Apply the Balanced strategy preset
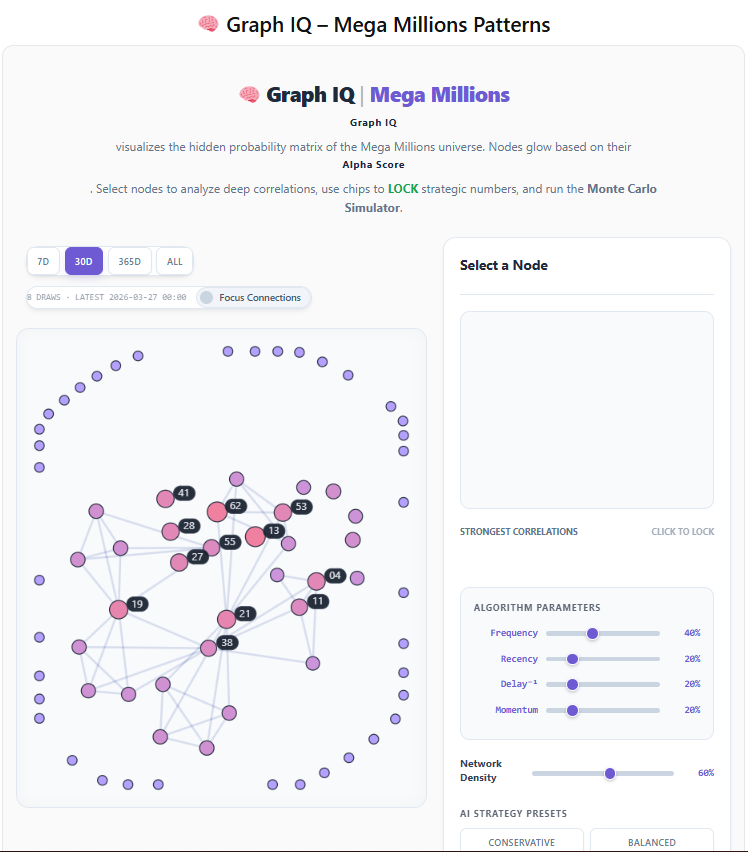The image size is (748, 852). 651,842
